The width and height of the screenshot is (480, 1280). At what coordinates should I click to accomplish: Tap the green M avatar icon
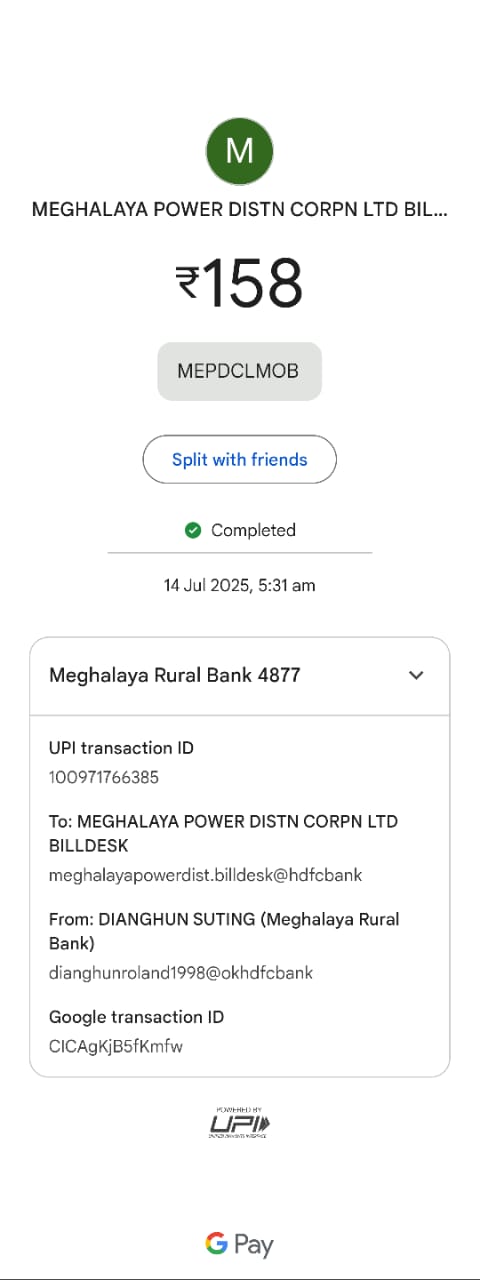coord(240,151)
